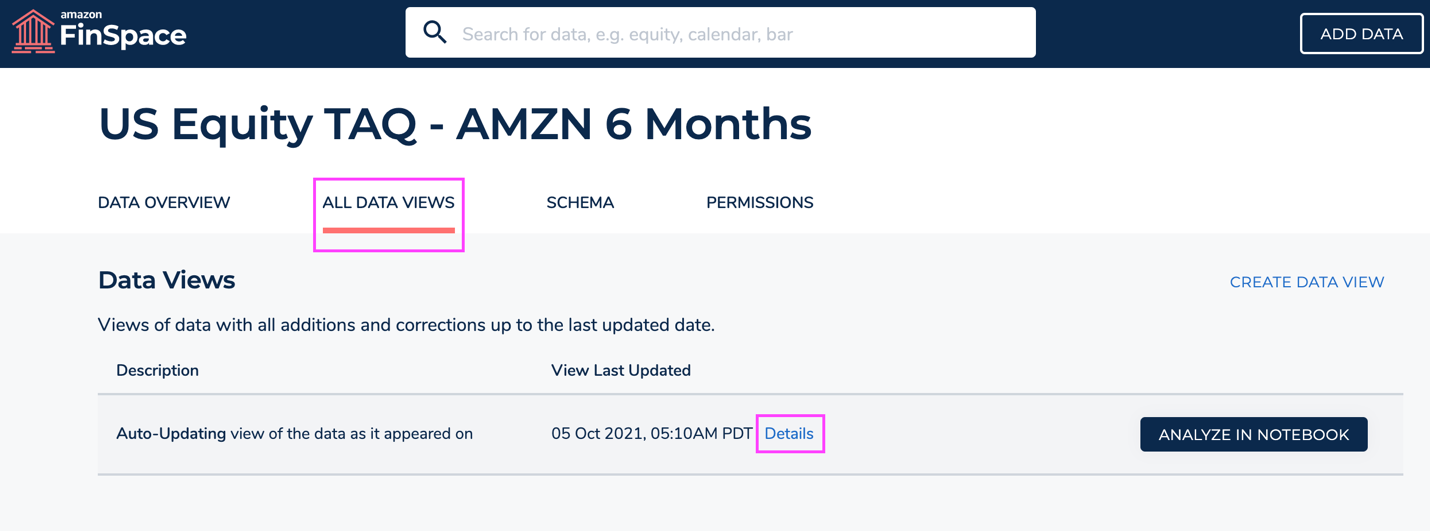1430x531 pixels.
Task: Click the FinSpace wordmark in header
Action: (123, 36)
